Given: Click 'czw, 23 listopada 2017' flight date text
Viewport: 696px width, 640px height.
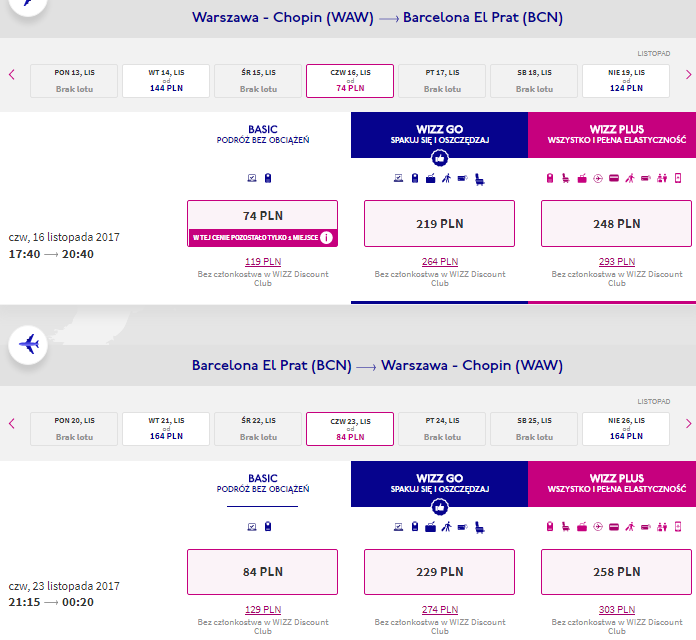Looking at the screenshot, I should [x=64, y=586].
